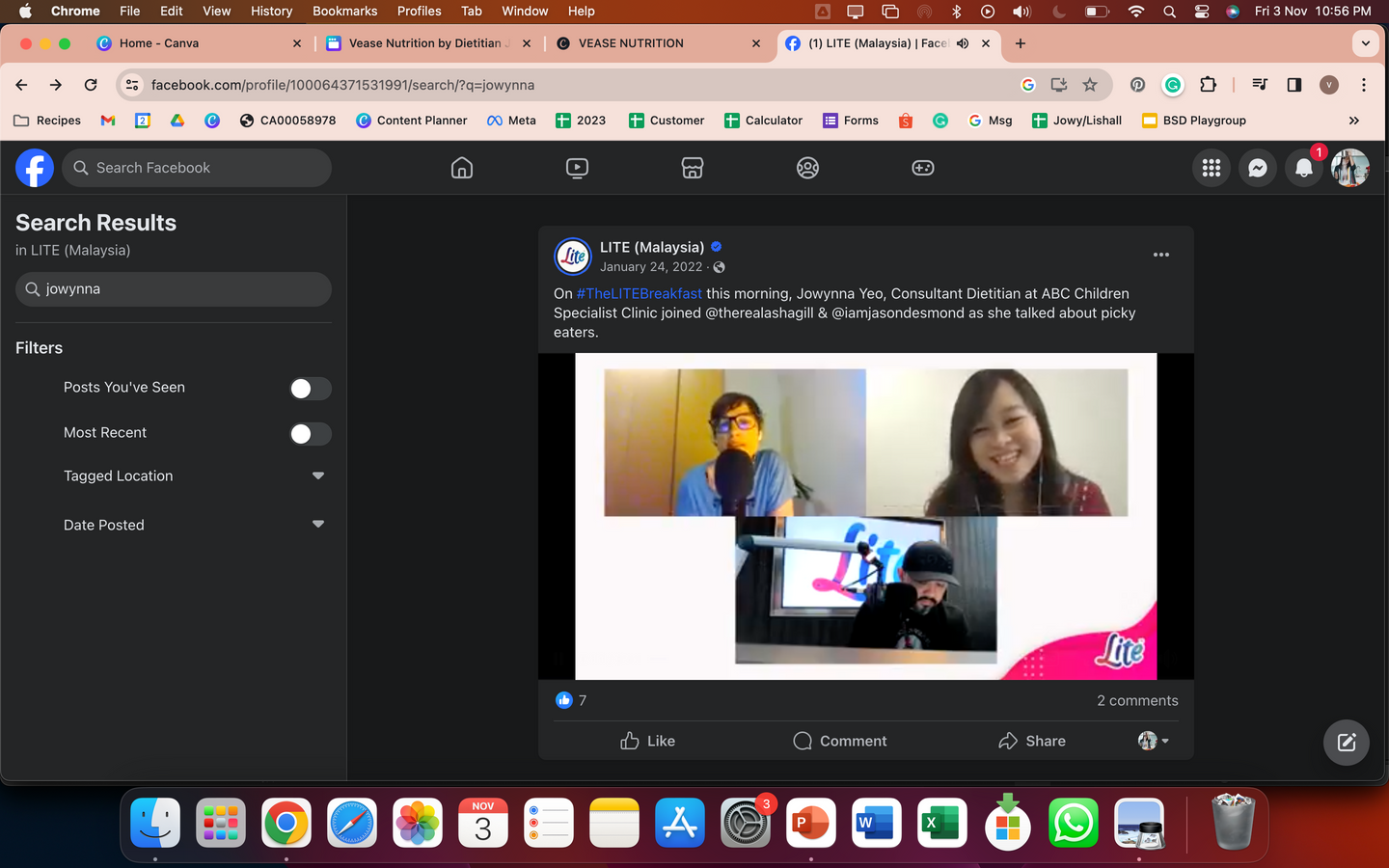Switch to the VEASE NUTRITION tab
This screenshot has width=1389, height=868.
[631, 43]
